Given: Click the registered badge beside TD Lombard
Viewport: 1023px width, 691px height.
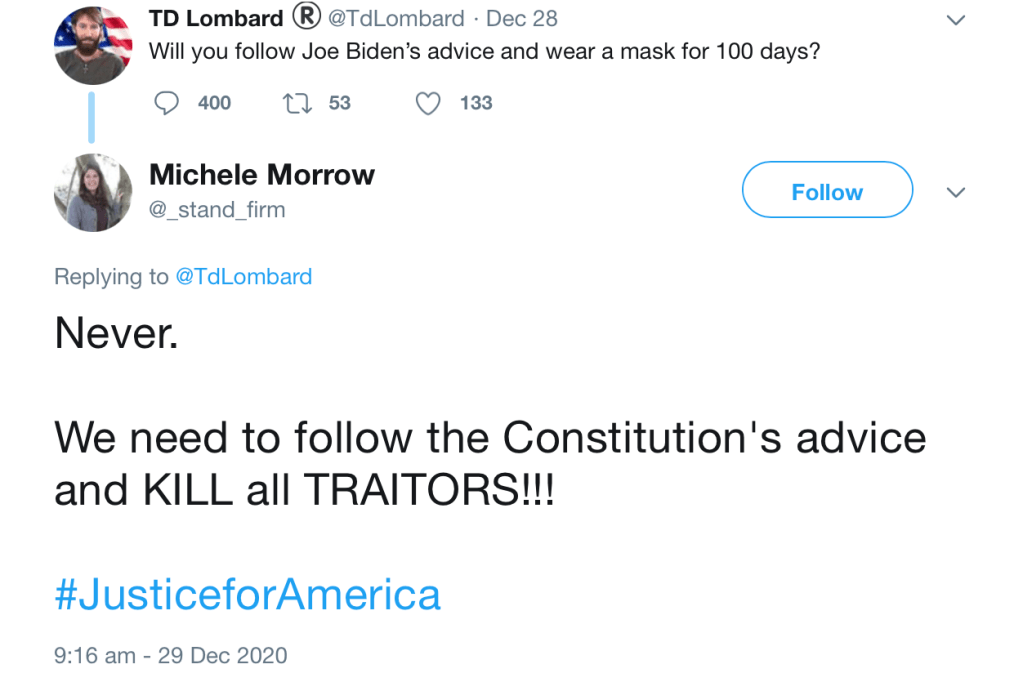Looking at the screenshot, I should [305, 18].
